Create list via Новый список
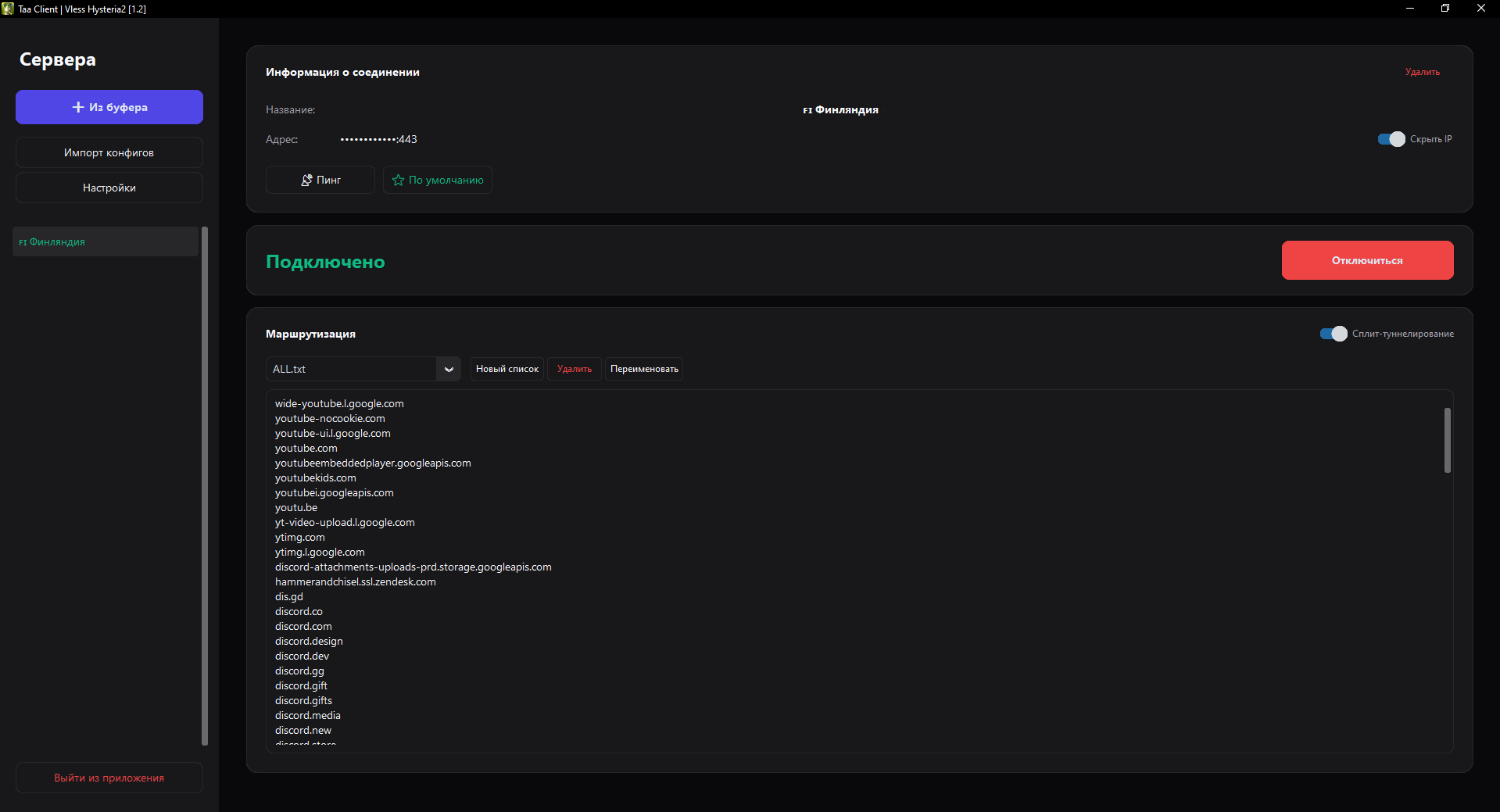The image size is (1500, 812). [507, 369]
